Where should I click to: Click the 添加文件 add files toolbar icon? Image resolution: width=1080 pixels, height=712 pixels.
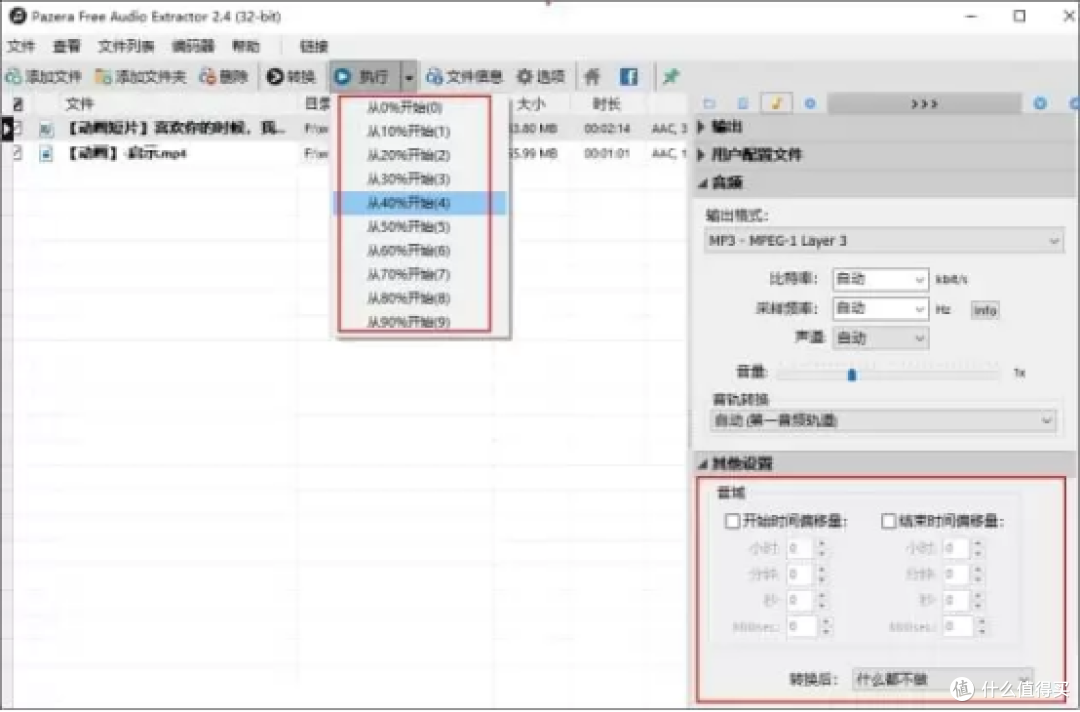click(x=13, y=76)
